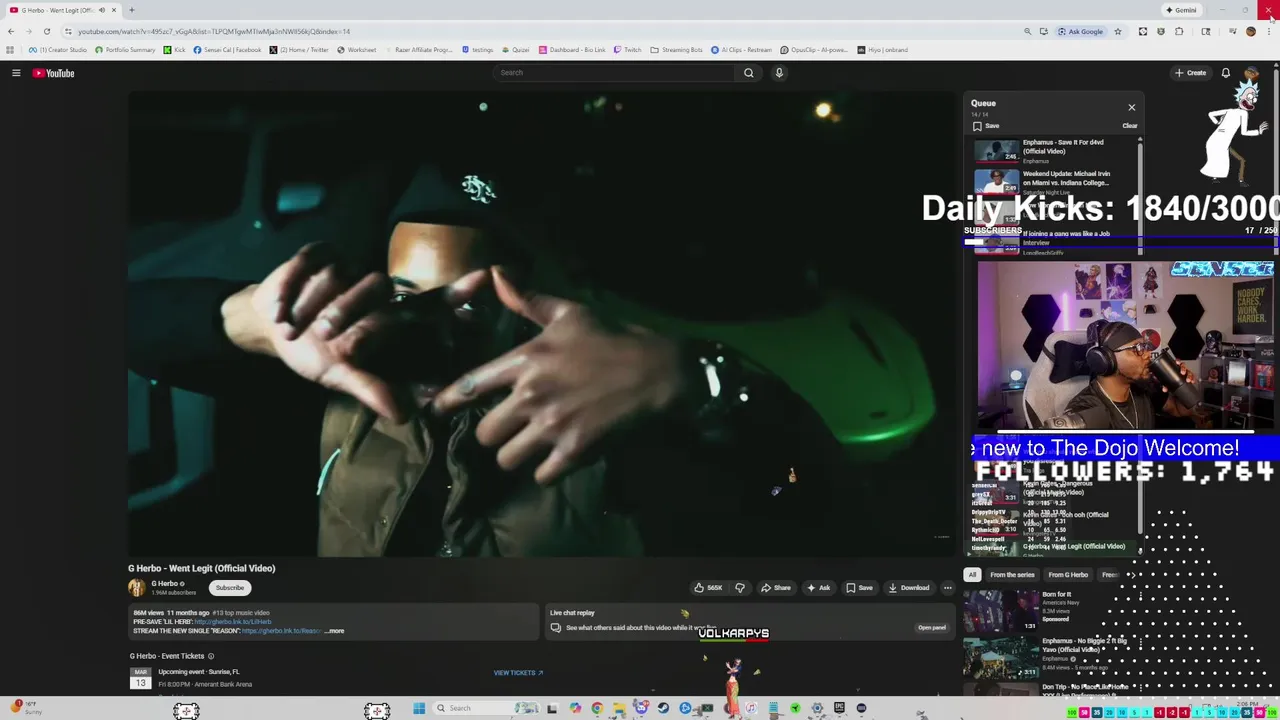Focus the YouTube search field

click(614, 73)
